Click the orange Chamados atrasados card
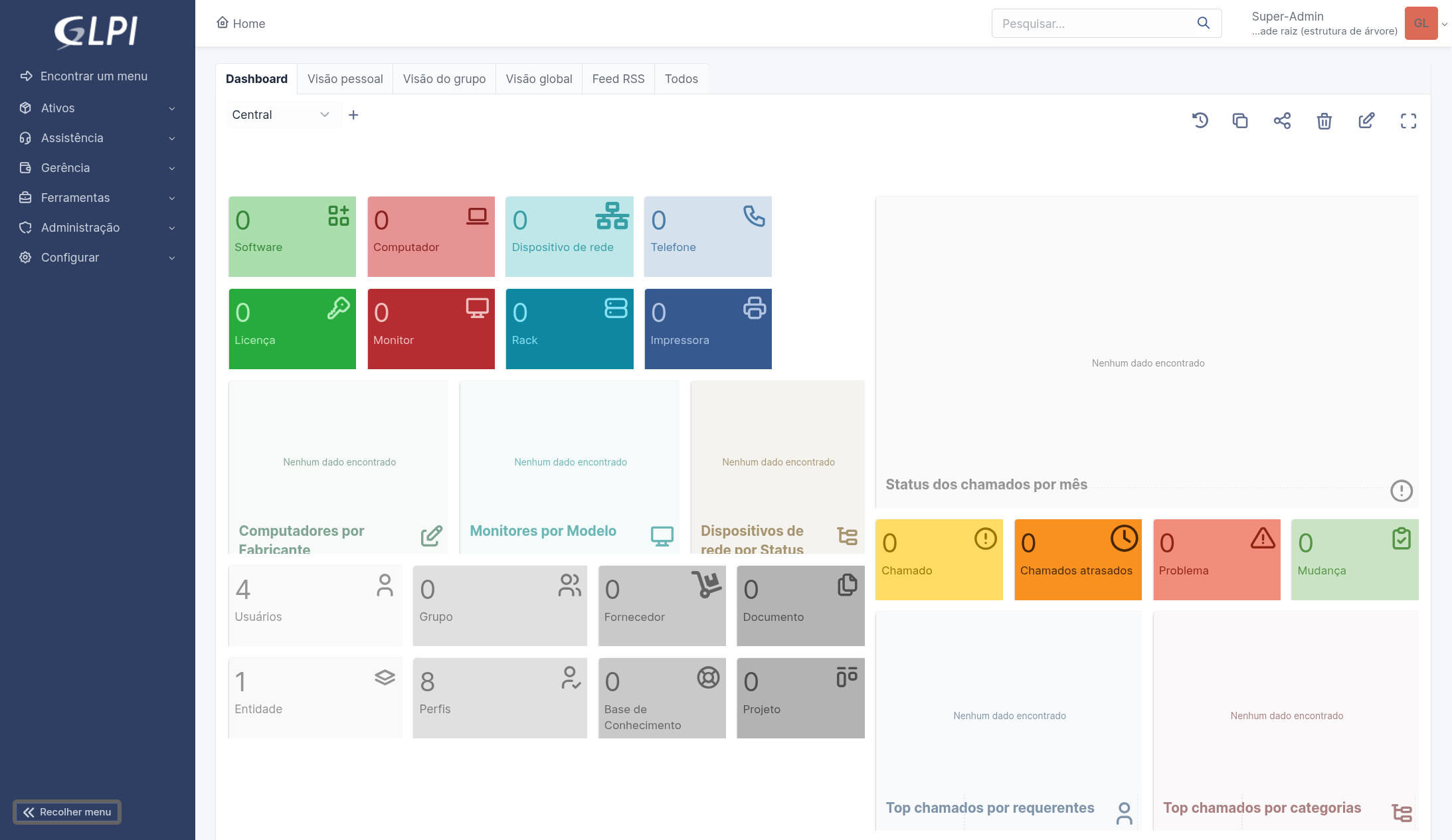The image size is (1452, 840). point(1077,559)
